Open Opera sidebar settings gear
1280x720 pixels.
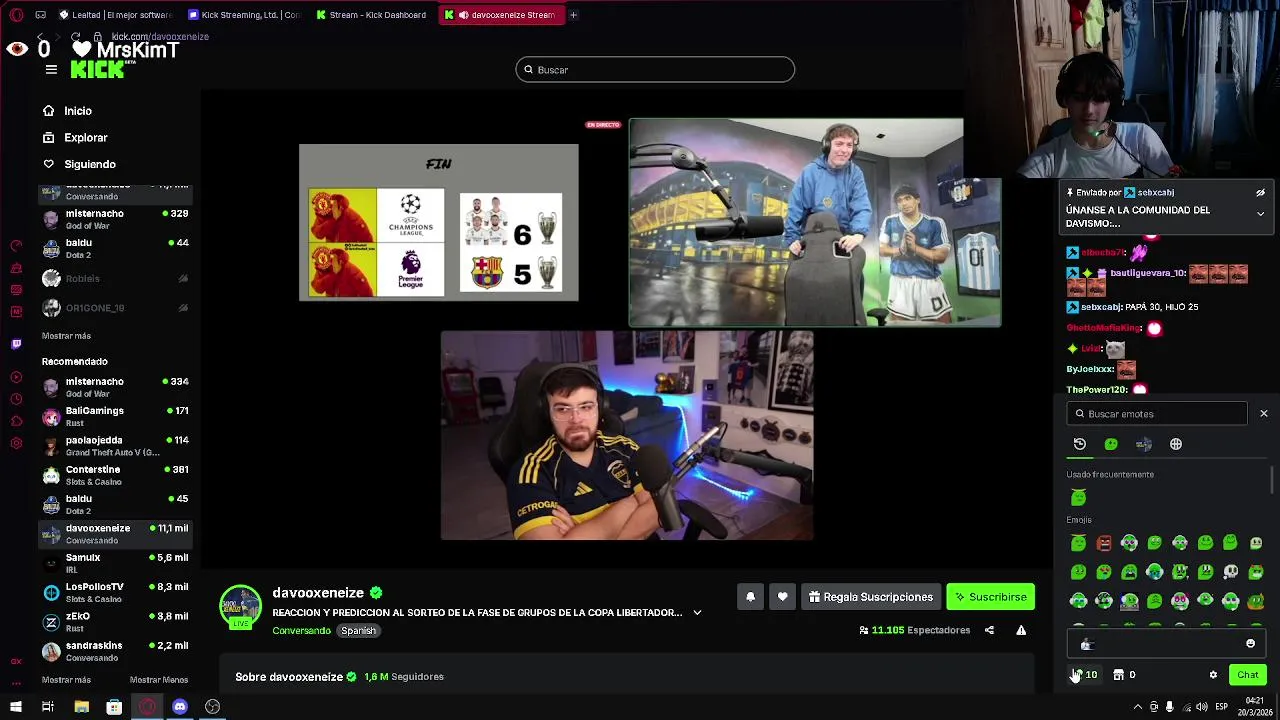(16, 443)
